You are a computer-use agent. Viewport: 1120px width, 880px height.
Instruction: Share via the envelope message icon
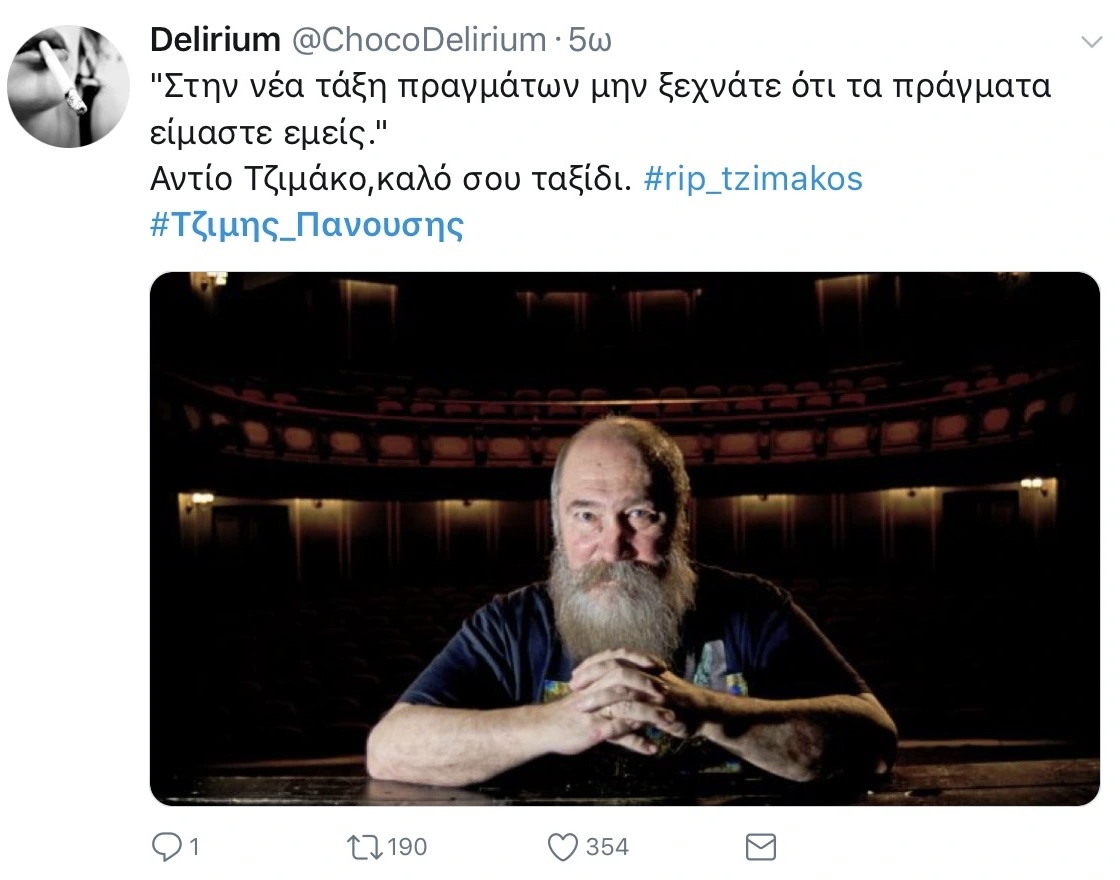coord(761,847)
